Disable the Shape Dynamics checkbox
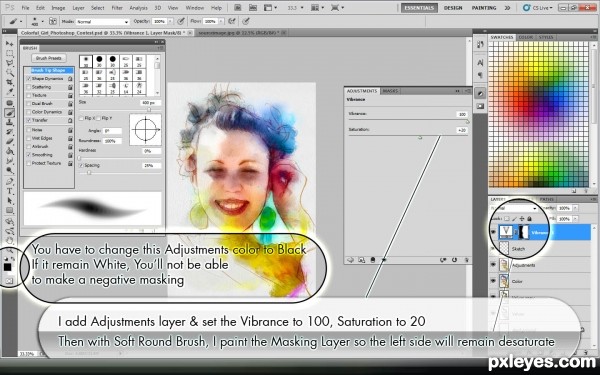This screenshot has height=375, width=600. click(28, 78)
